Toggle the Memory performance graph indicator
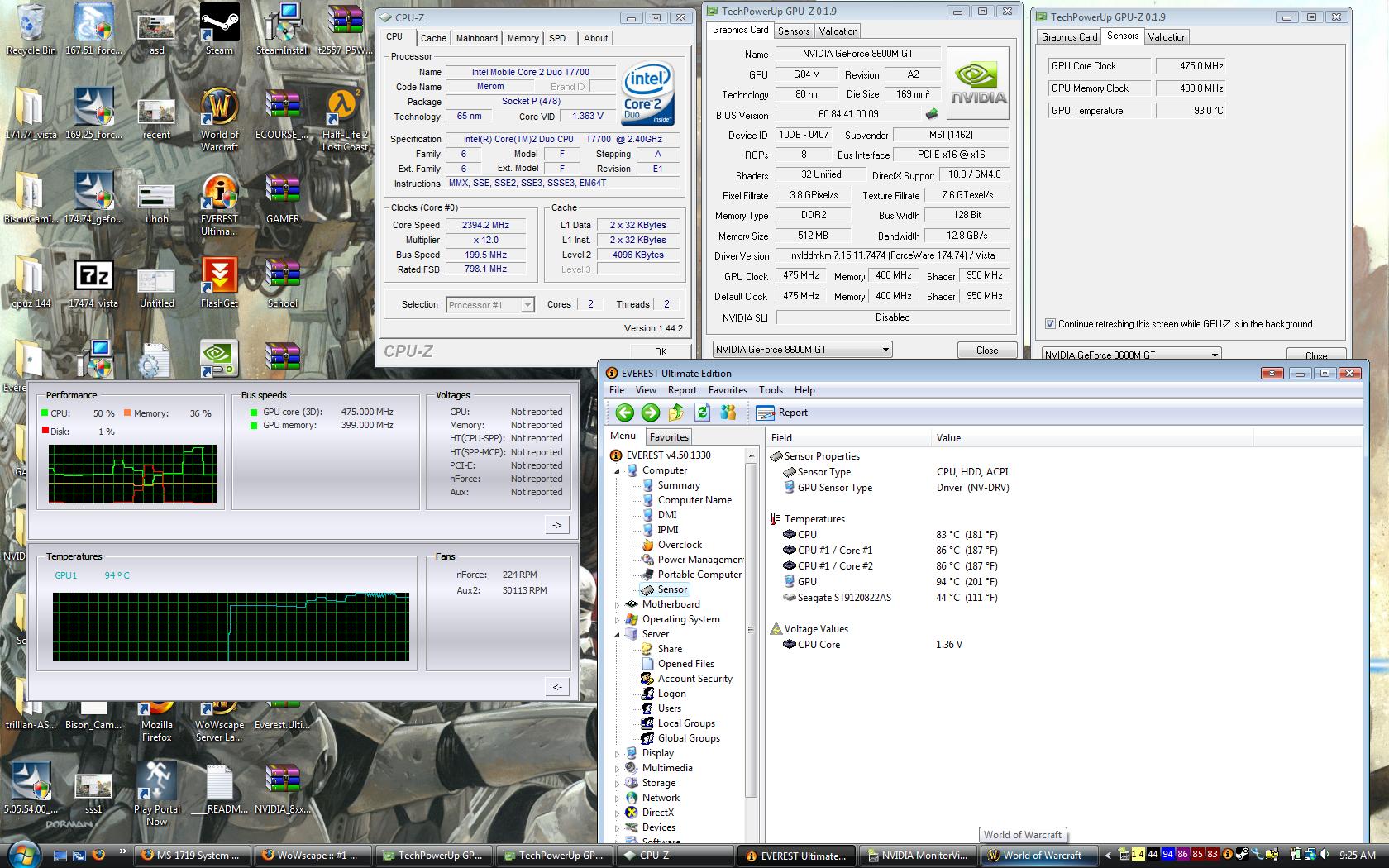The width and height of the screenshot is (1389, 868). coord(127,413)
